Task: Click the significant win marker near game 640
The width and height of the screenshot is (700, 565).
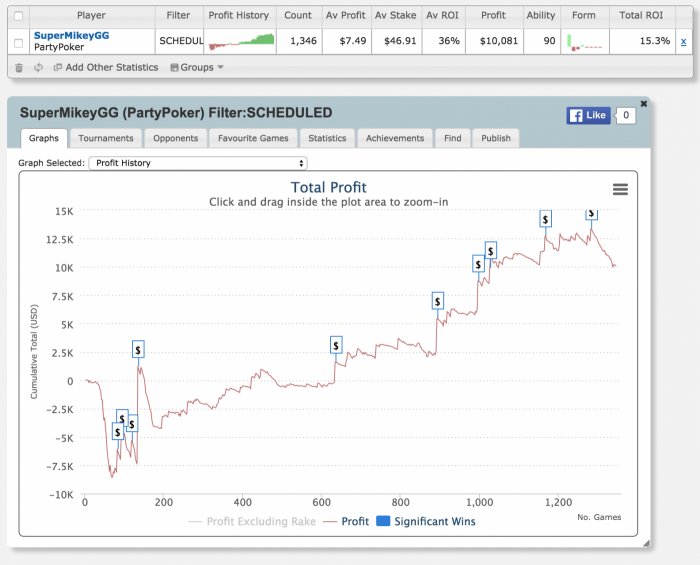Action: pyautogui.click(x=336, y=345)
